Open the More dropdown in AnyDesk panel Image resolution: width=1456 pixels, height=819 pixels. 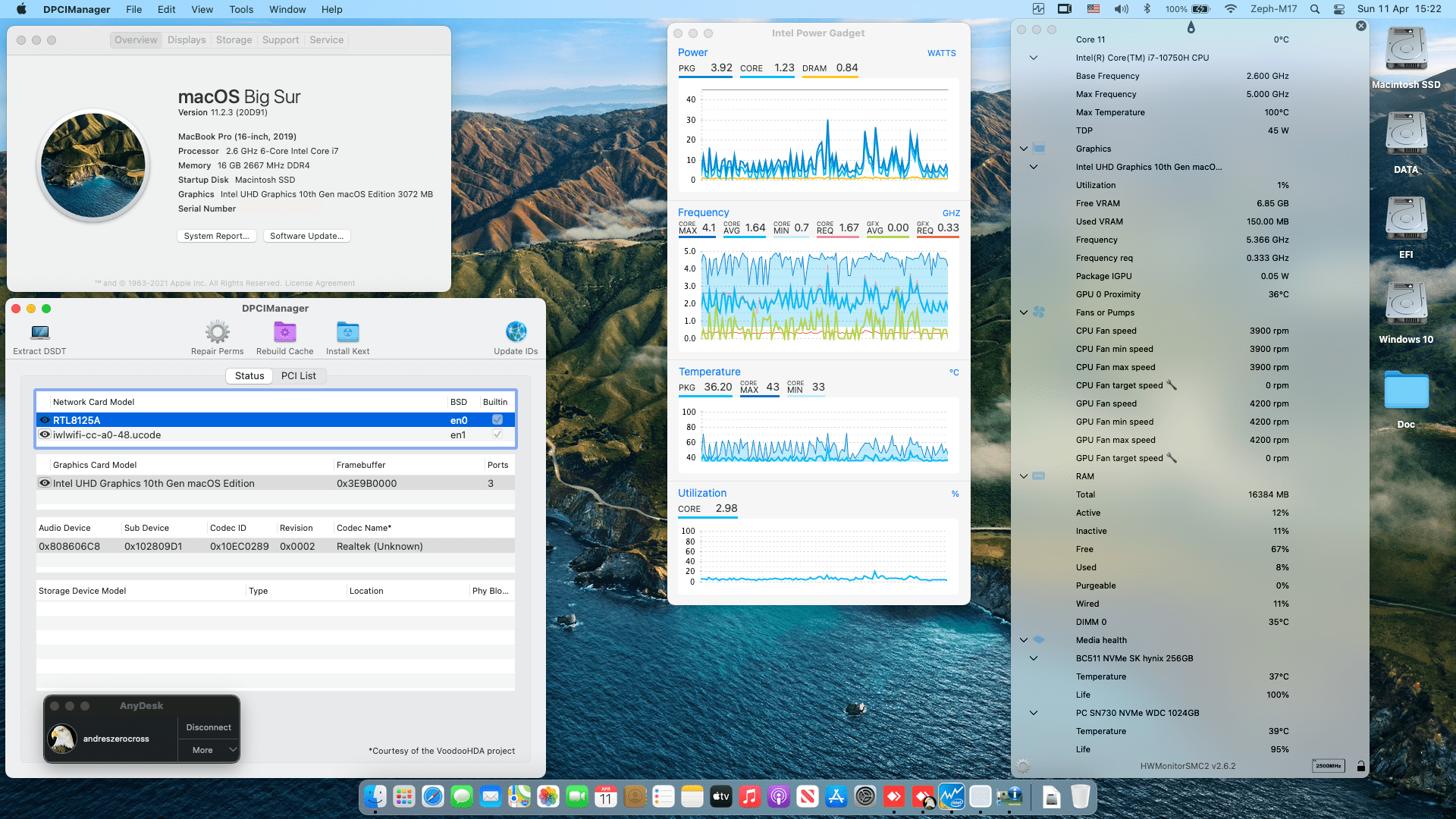pyautogui.click(x=209, y=750)
